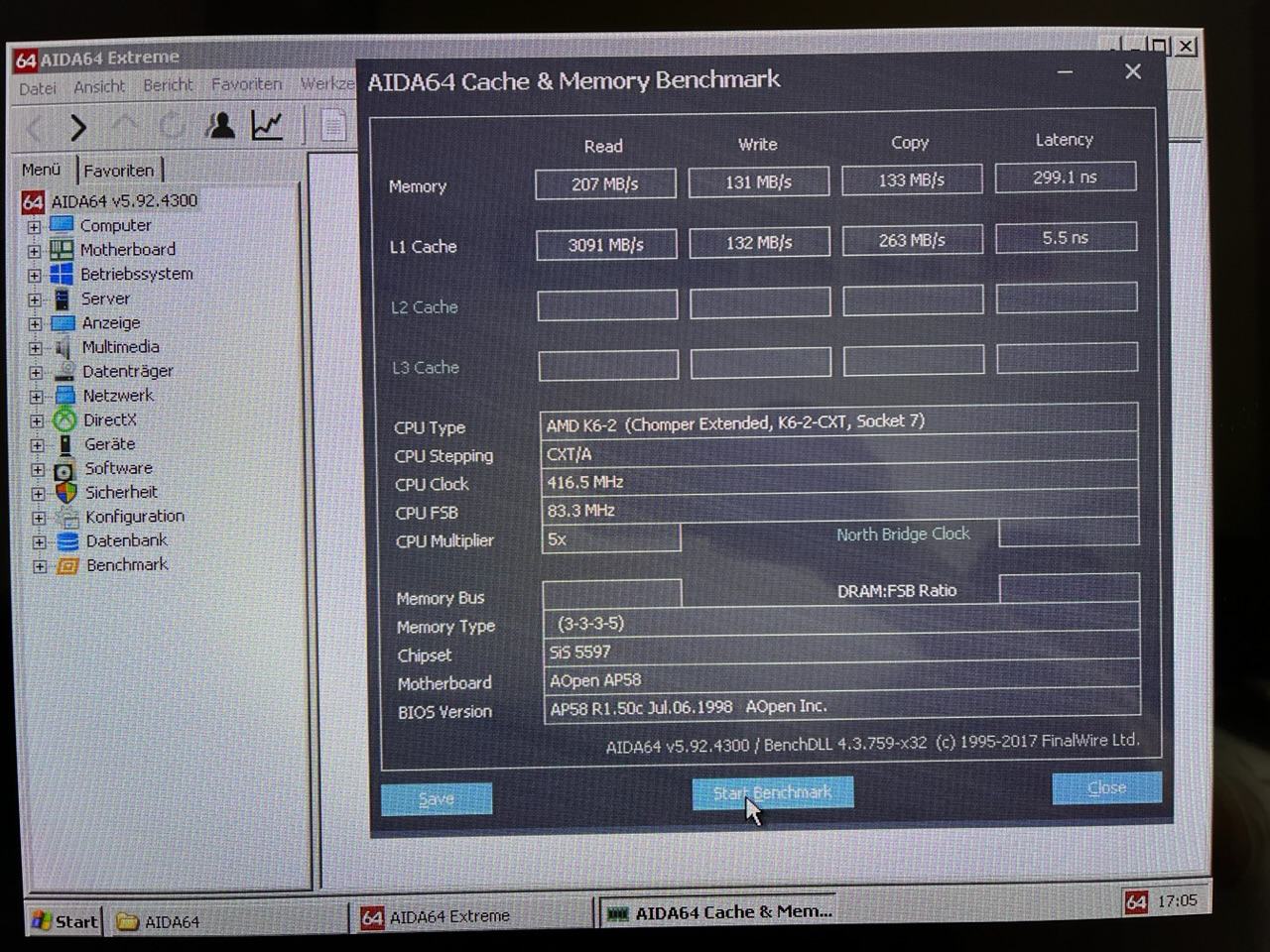
Task: Open the Datei menu
Action: click(x=38, y=88)
